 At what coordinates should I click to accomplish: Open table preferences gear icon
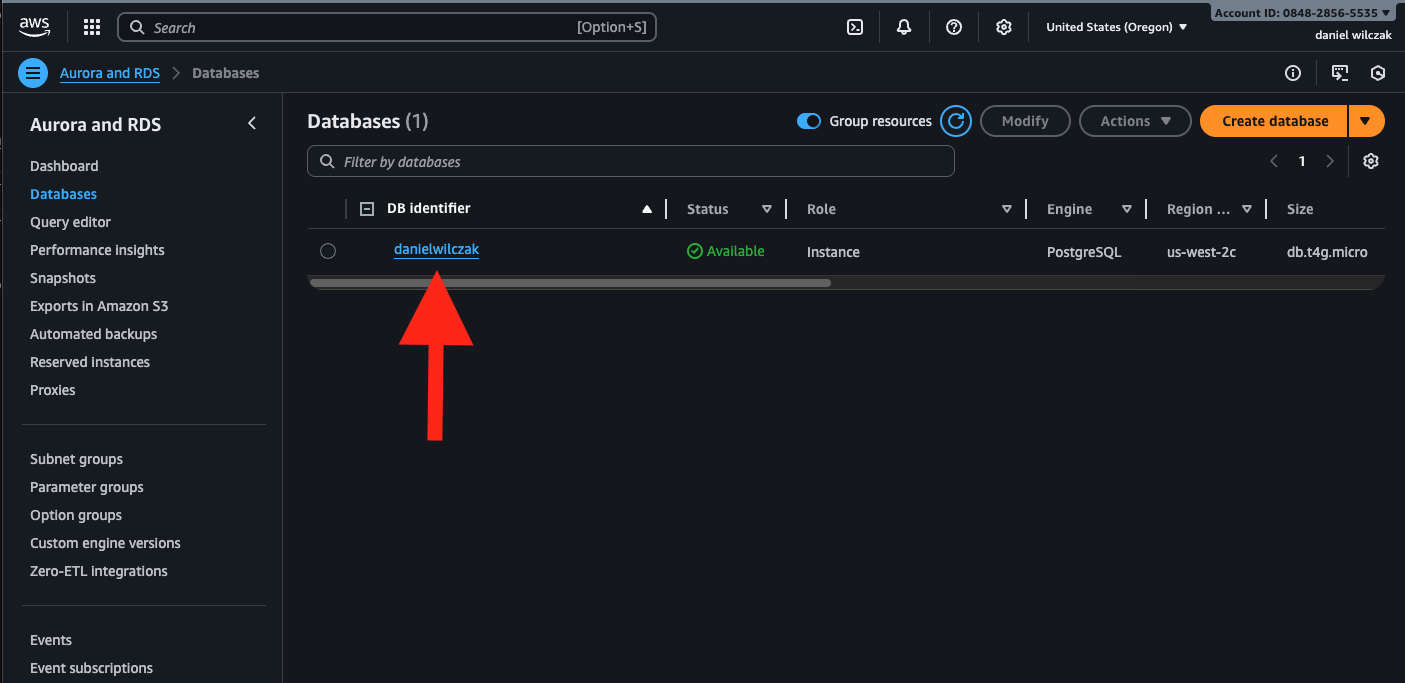[1371, 161]
